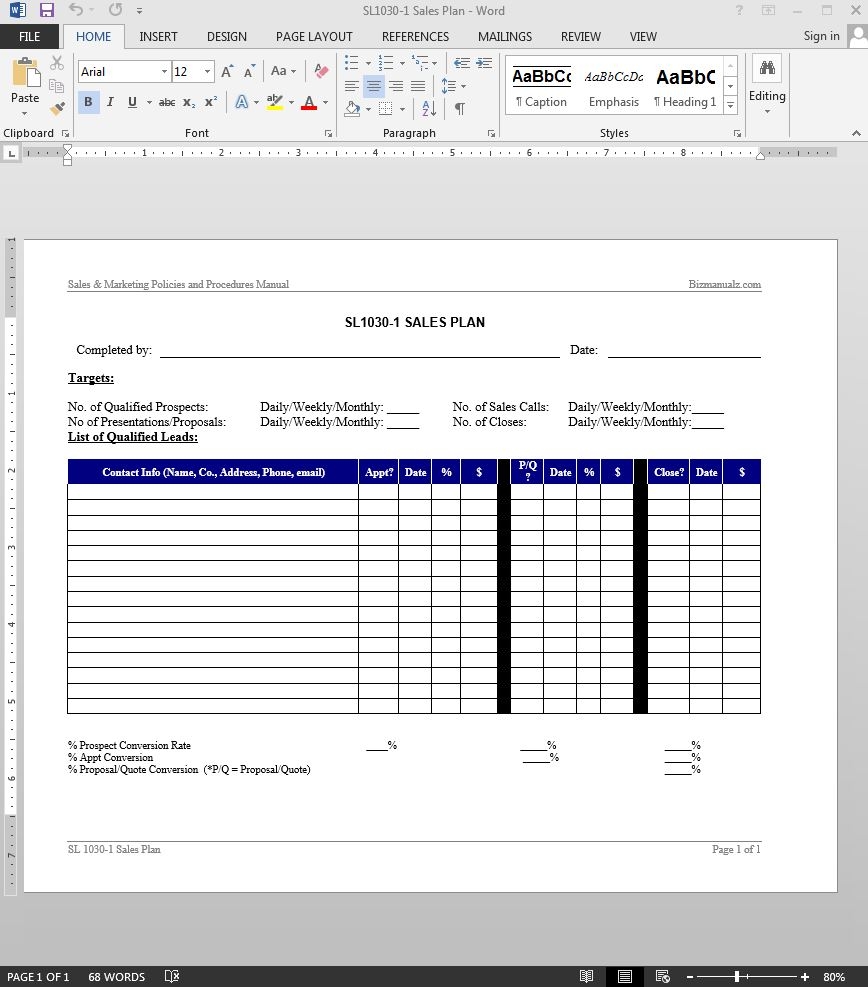This screenshot has width=868, height=987.
Task: Expand the Styles gallery
Action: tap(730, 105)
